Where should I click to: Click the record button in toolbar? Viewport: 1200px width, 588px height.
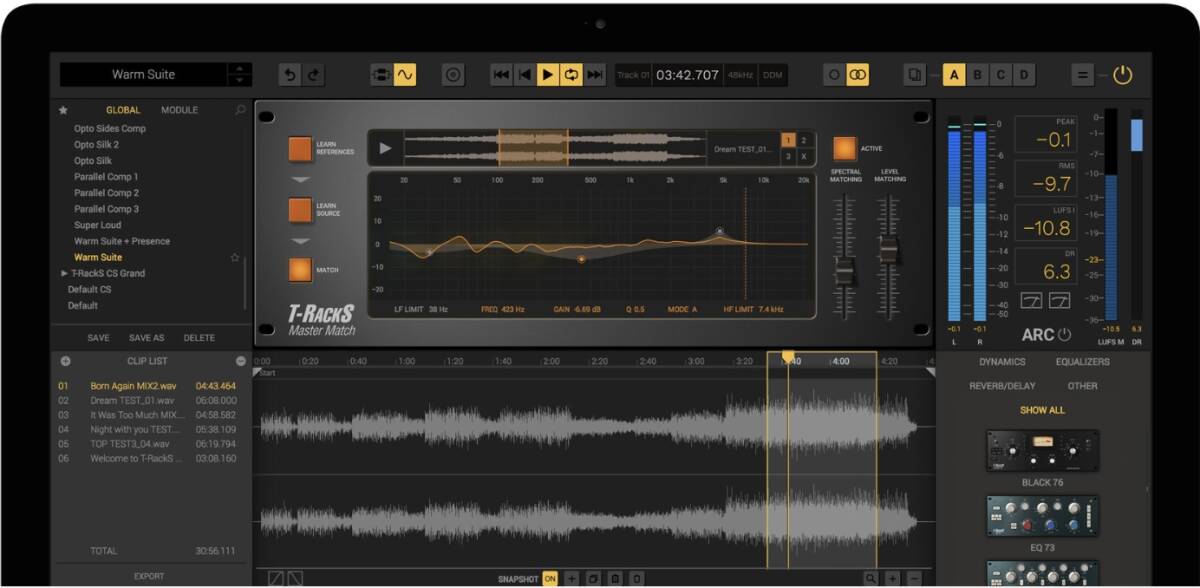coord(453,75)
